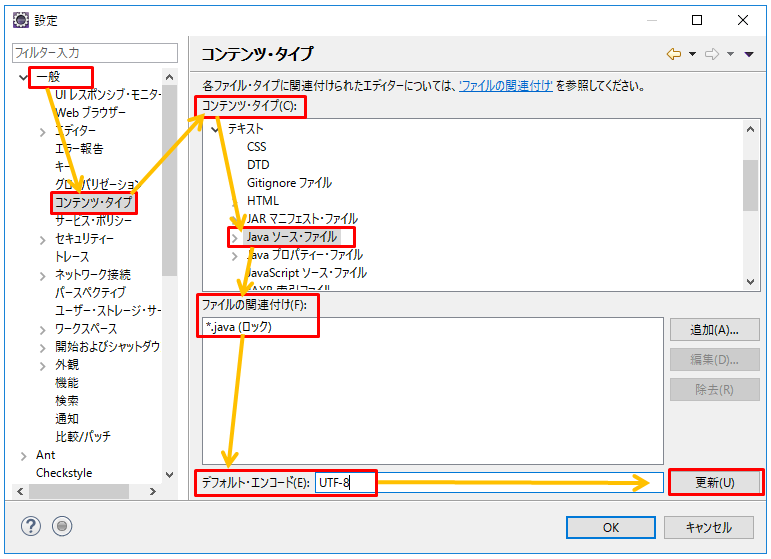Expand the Ant tree node
771x559 pixels.
click(23, 456)
